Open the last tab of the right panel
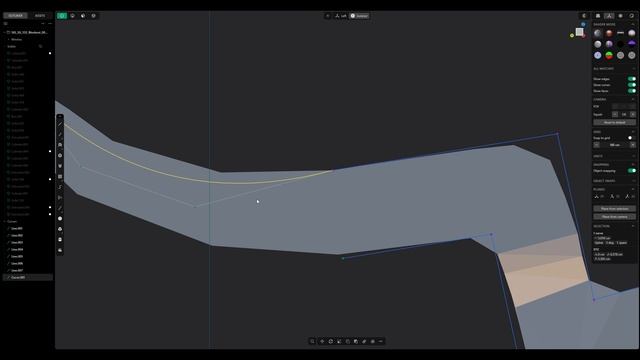The width and height of the screenshot is (640, 360). [x=631, y=16]
